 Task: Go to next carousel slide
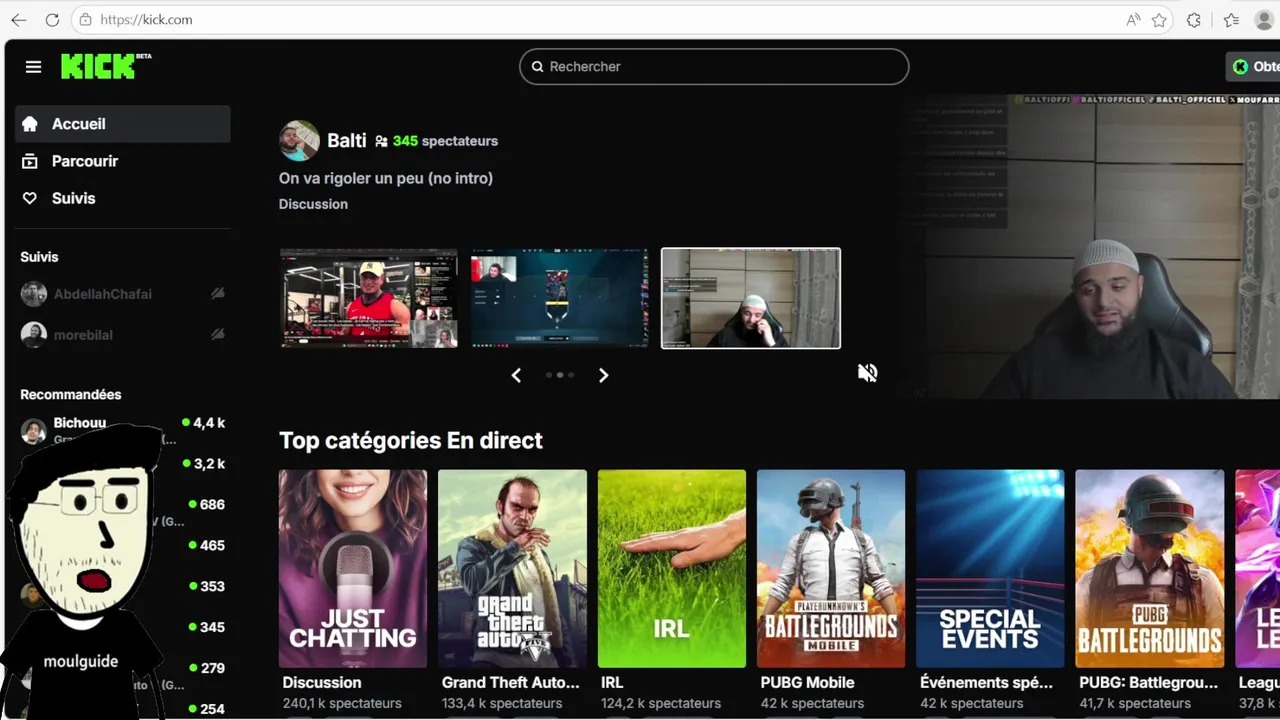pos(603,375)
